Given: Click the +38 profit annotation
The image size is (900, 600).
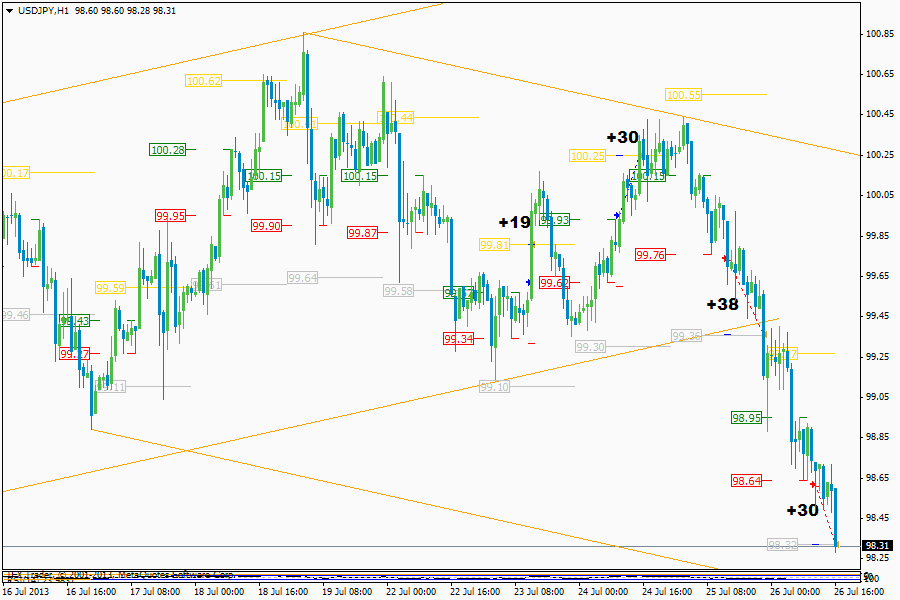Looking at the screenshot, I should pos(723,304).
